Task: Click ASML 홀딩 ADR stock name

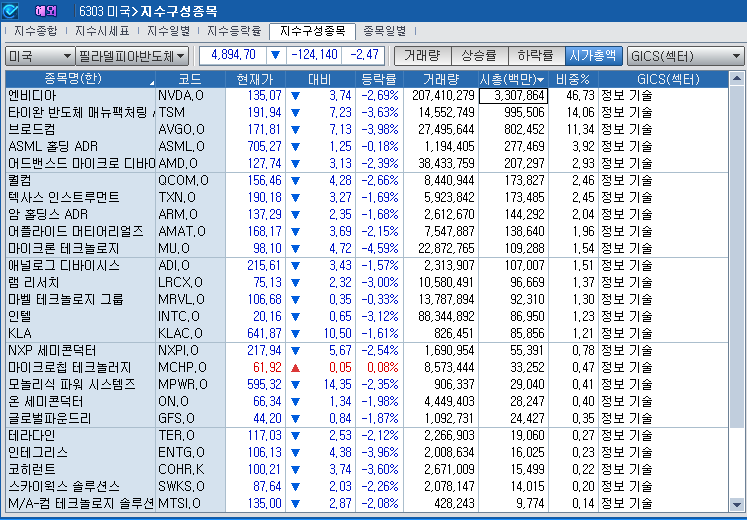Action: tap(53, 147)
